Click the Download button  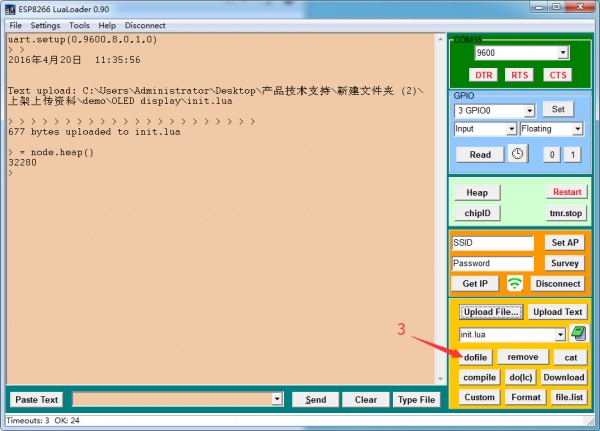point(564,377)
